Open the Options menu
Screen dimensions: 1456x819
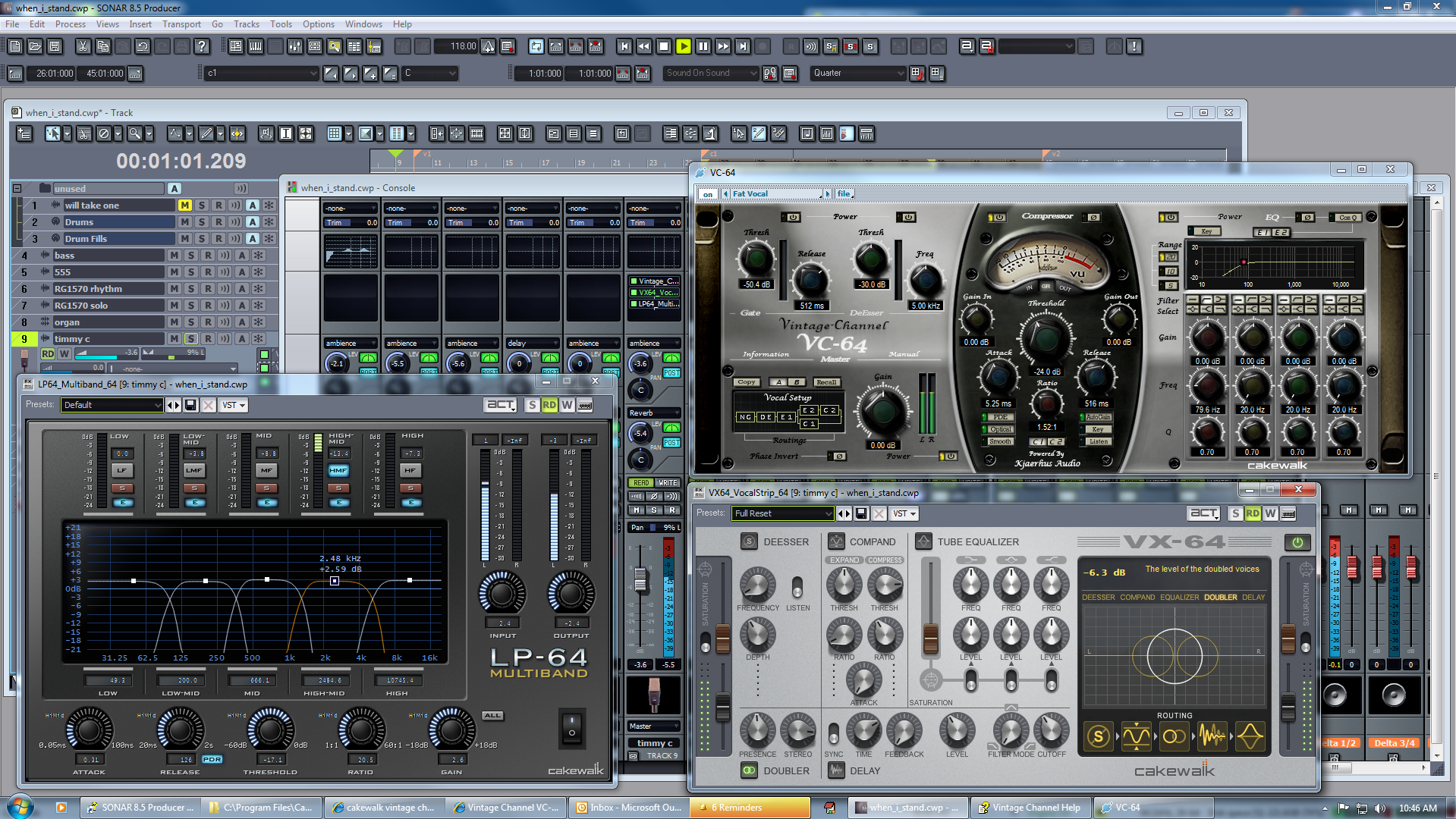coord(319,24)
